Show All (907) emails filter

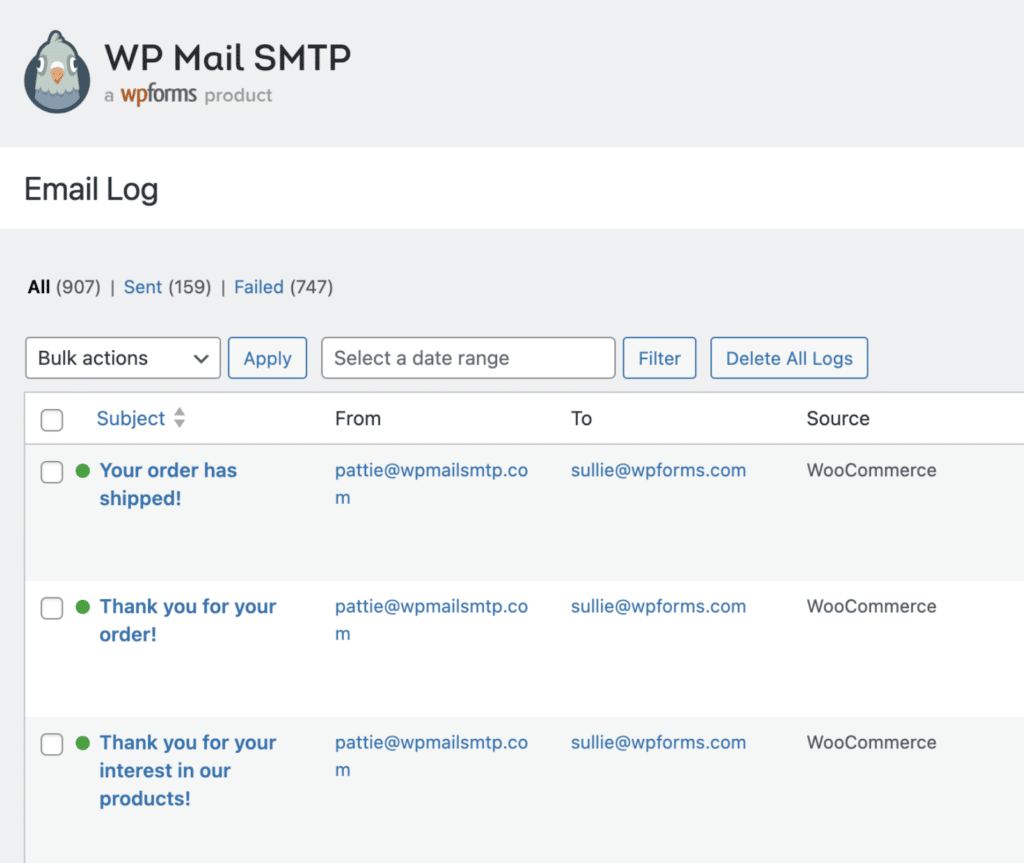tap(64, 287)
